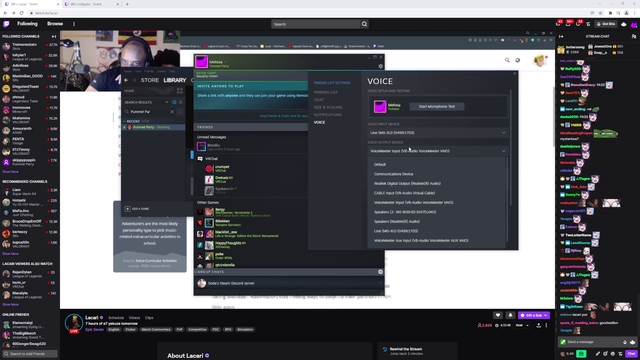Collapse the Followed Channels sidebar
Screen dimensions: 640x360
click(54, 36)
